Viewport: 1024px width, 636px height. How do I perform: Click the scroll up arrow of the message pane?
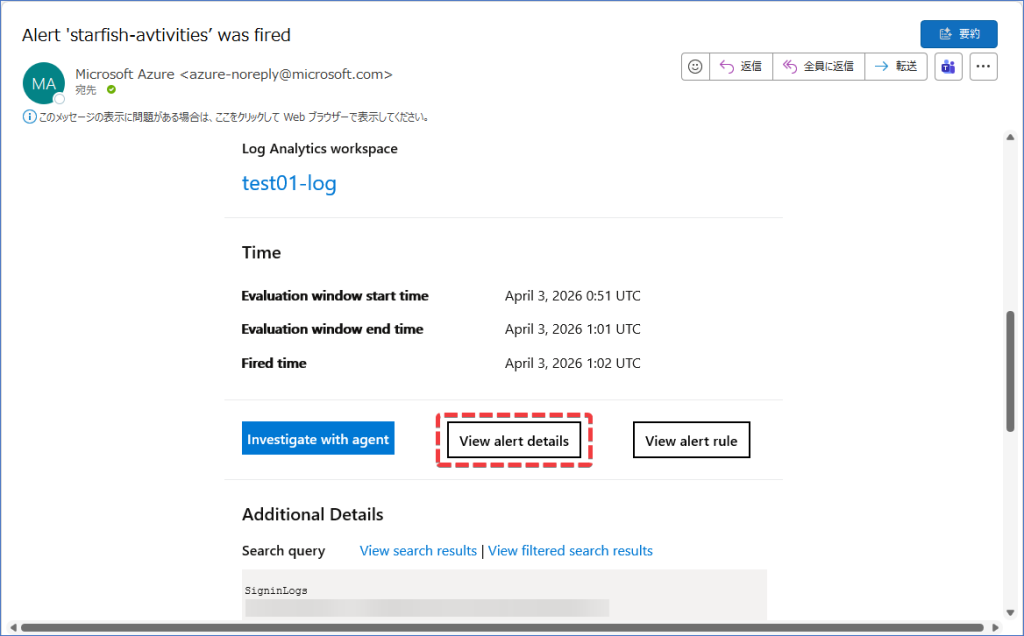[1010, 138]
